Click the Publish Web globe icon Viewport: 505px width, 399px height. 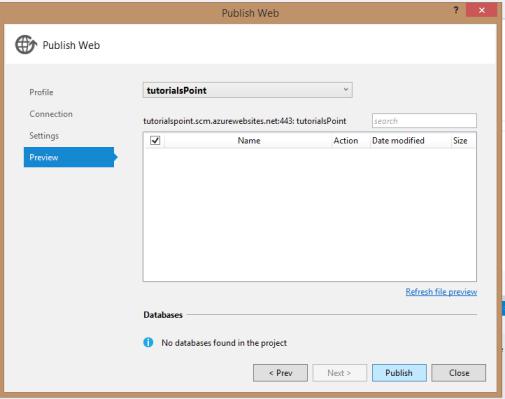26,44
